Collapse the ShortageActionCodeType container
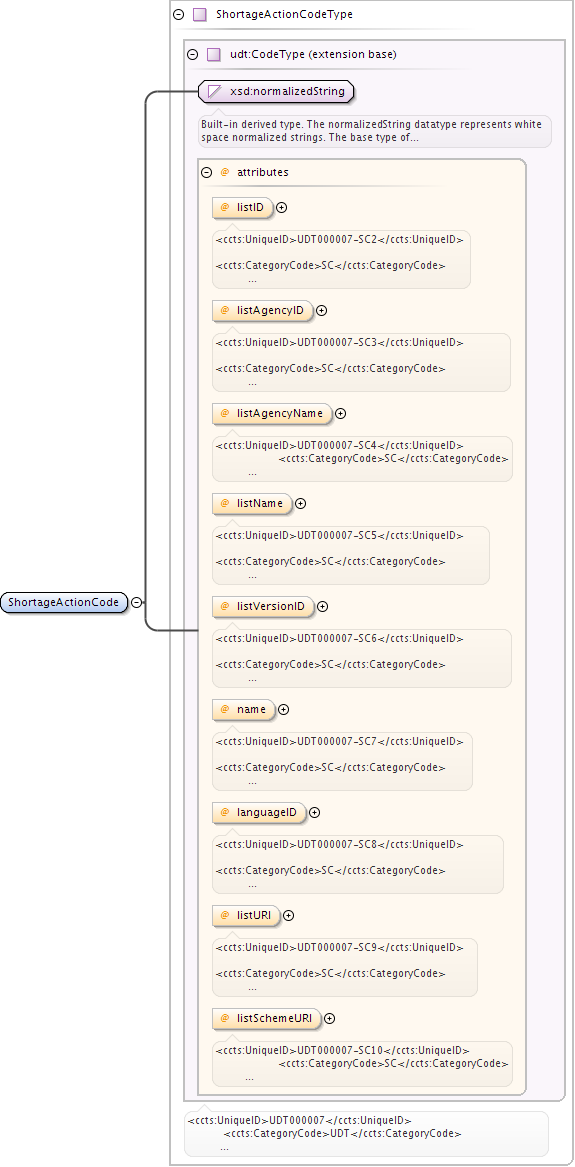Image resolution: width=575 pixels, height=1167 pixels. (x=179, y=14)
